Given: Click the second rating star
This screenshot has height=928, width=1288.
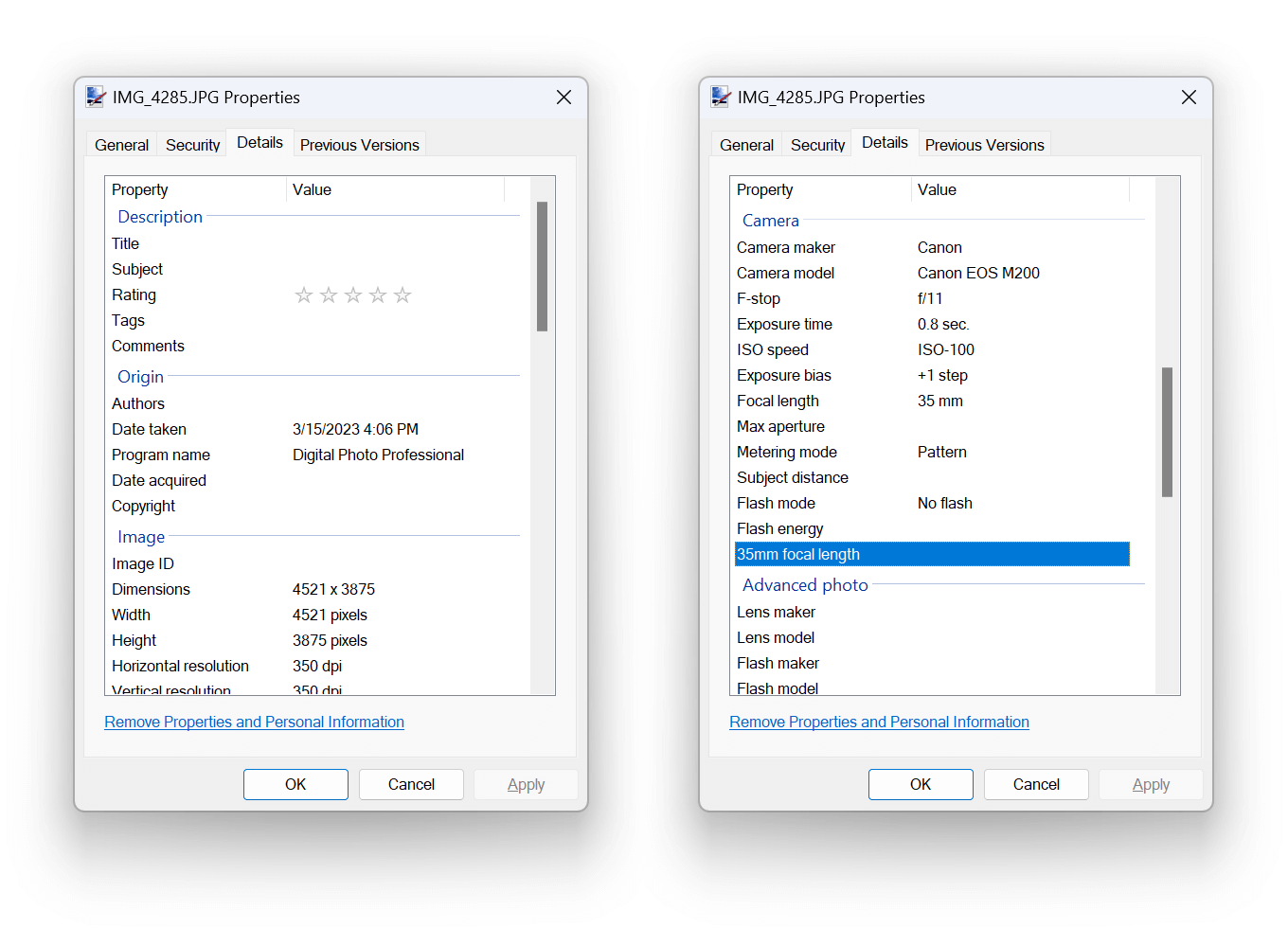Looking at the screenshot, I should click(329, 295).
